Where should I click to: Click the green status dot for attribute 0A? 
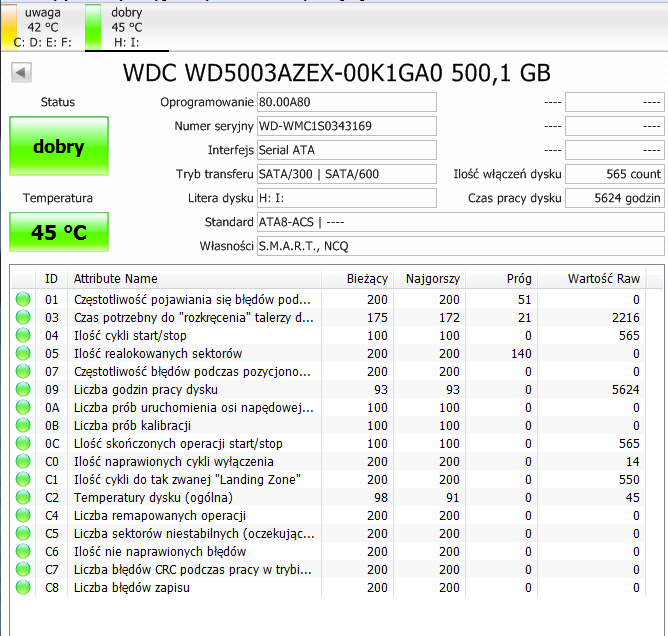(23, 407)
